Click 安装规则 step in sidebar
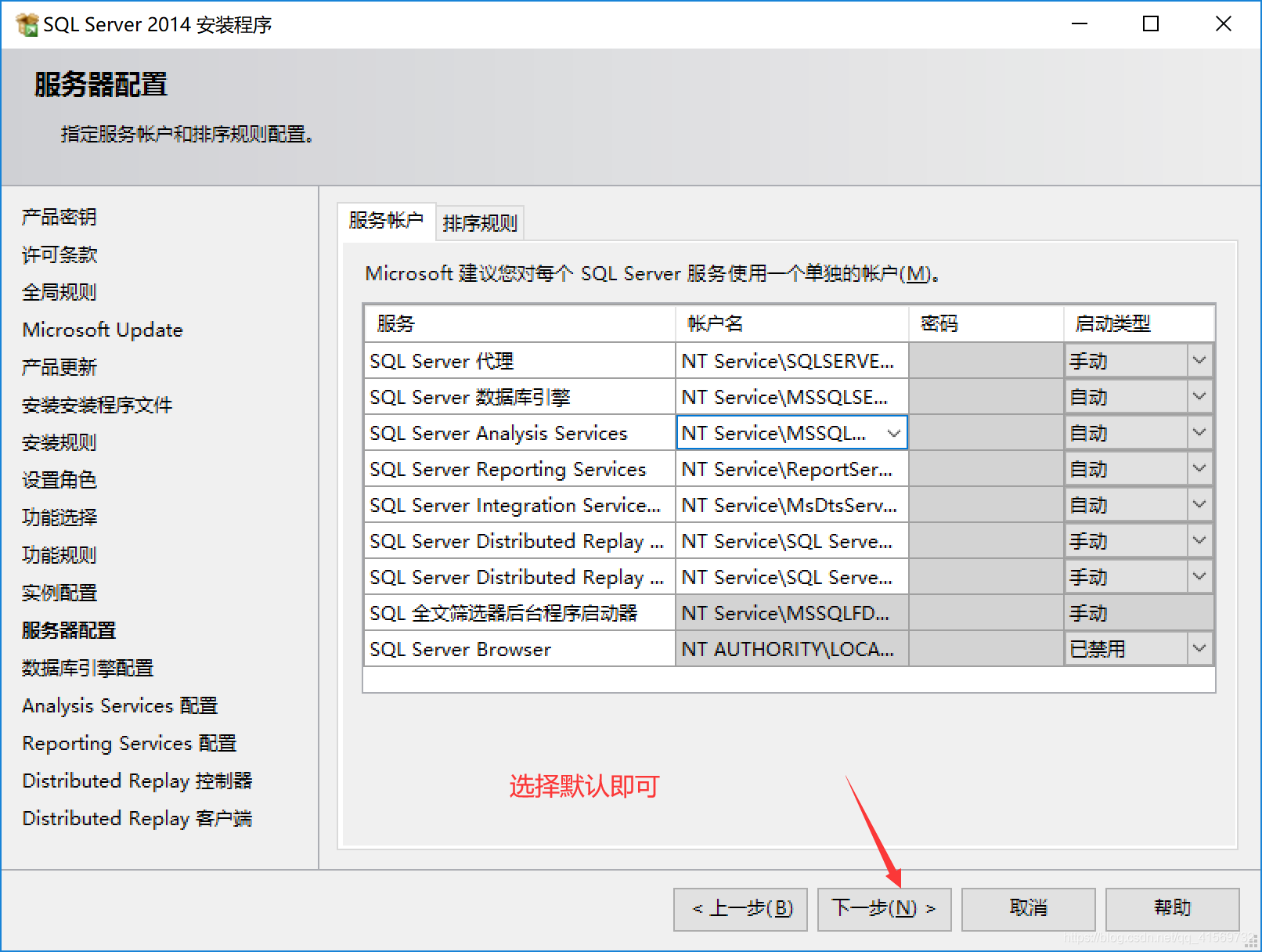 [59, 442]
